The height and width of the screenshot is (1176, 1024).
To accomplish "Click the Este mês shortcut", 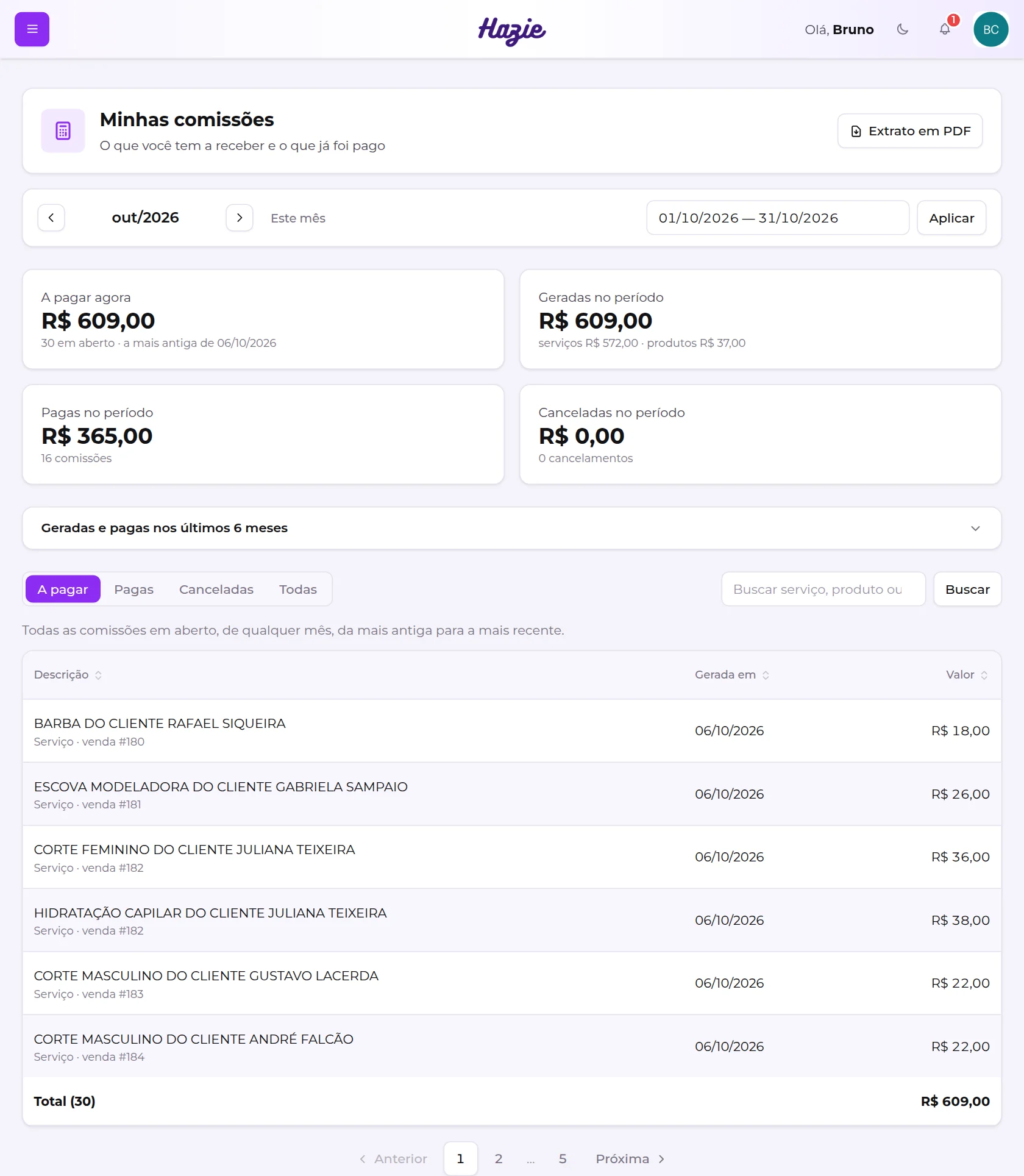I will point(298,218).
